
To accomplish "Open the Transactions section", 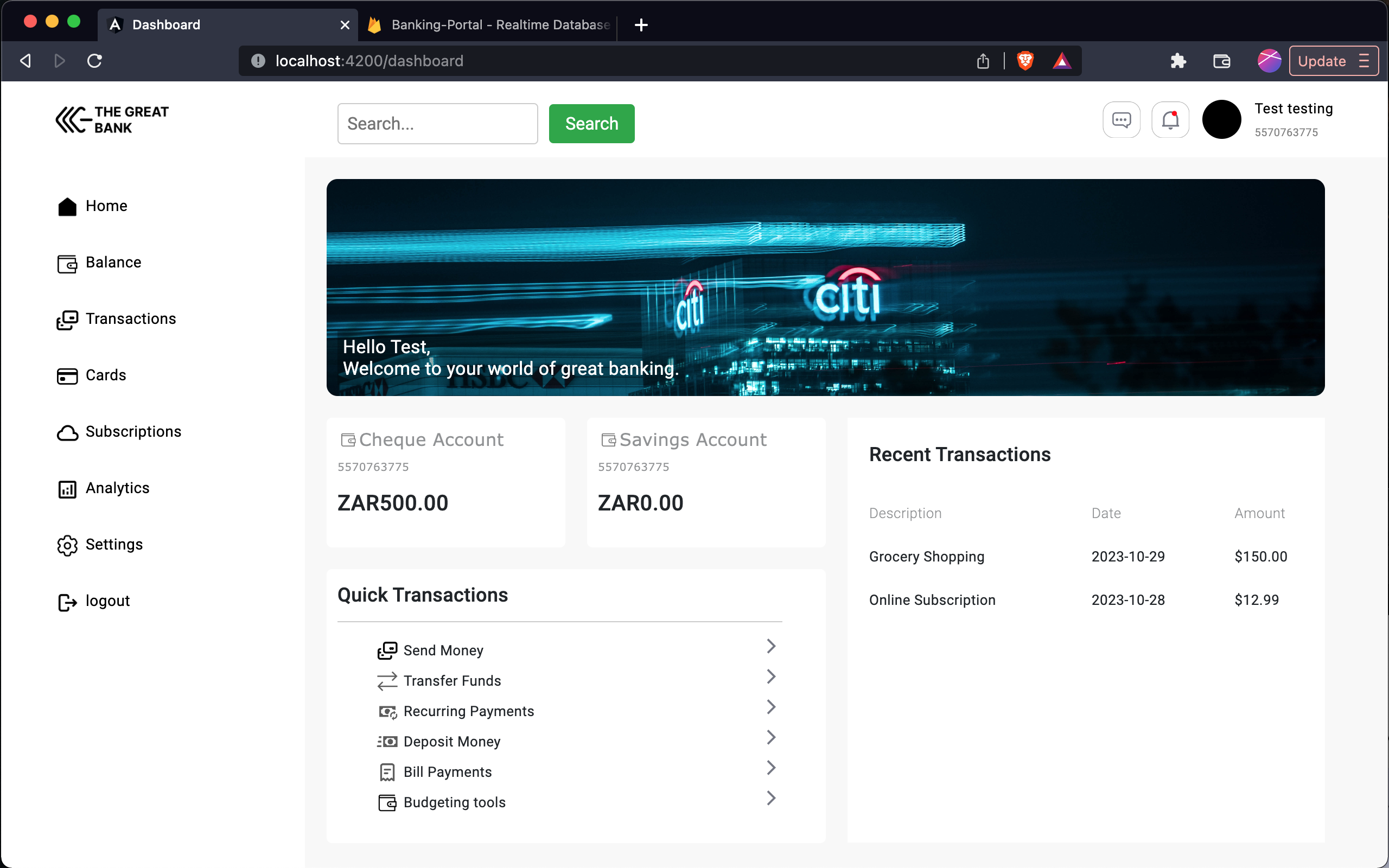I will coord(131,318).
